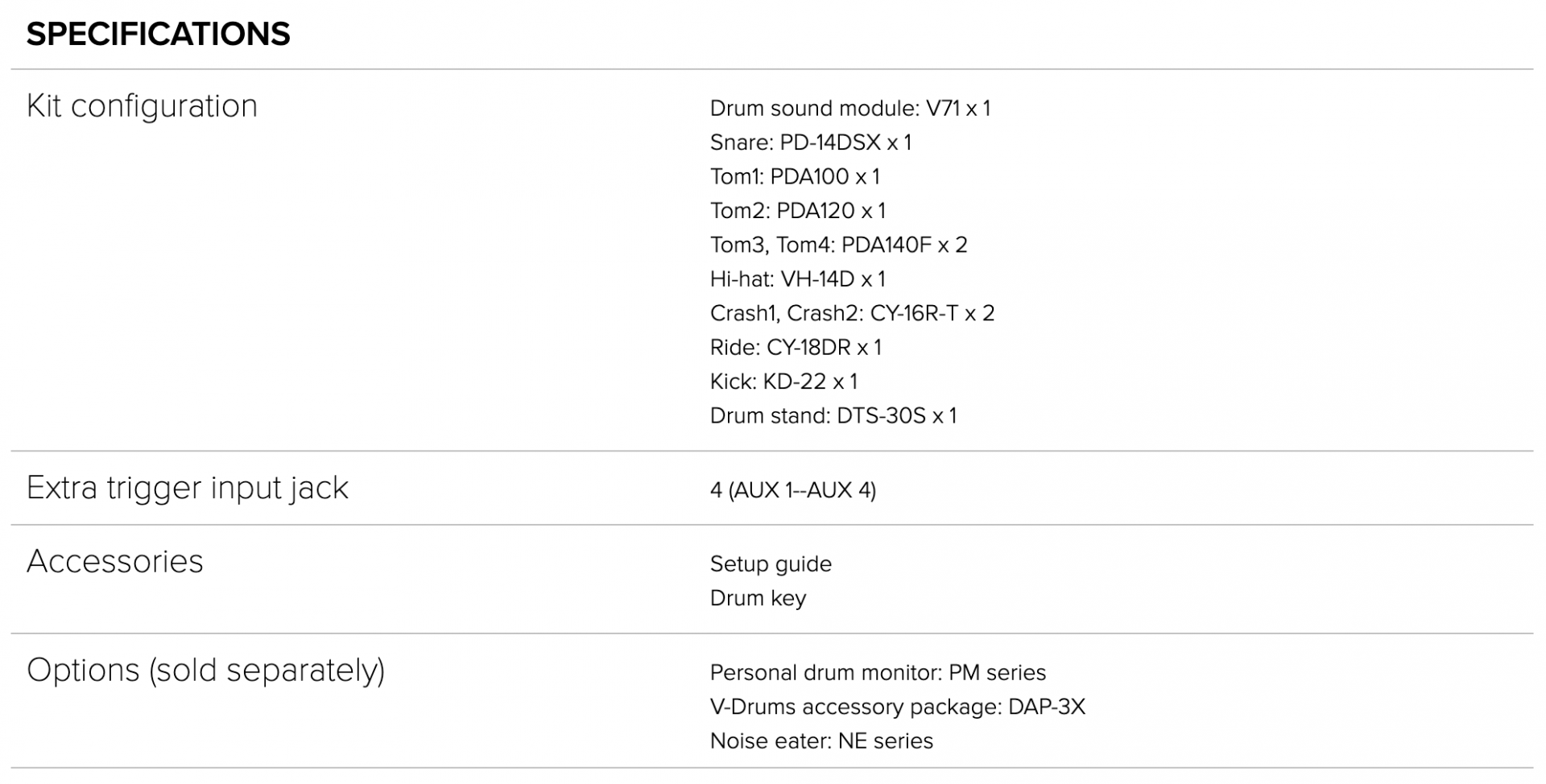Viewport: 1546px width, 784px height.
Task: Select the Accessories row label
Action: pos(115,562)
